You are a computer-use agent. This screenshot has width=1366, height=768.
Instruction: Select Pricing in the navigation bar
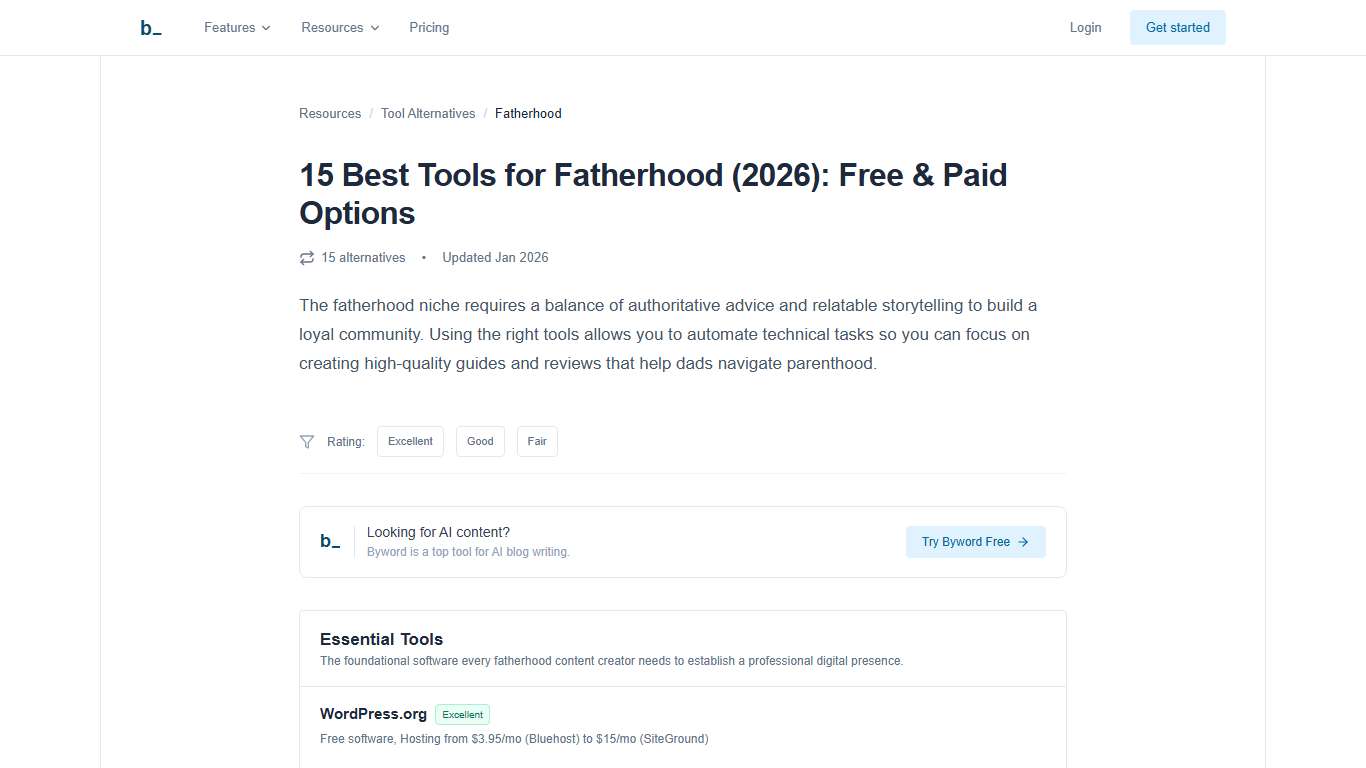tap(429, 28)
